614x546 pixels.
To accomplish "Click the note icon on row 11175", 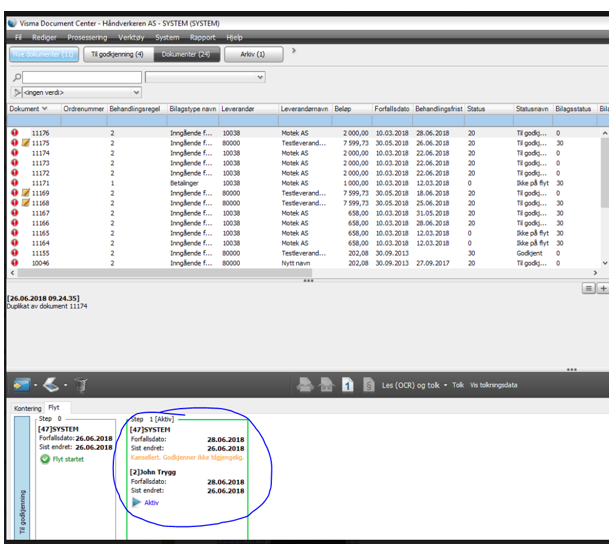I will pos(25,143).
